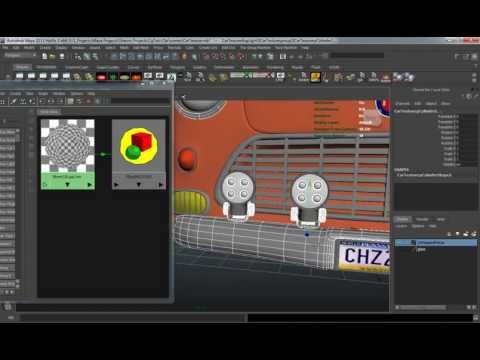Toggle the select handles mask icon
This screenshot has height=360, width=480.
click(x=114, y=56)
